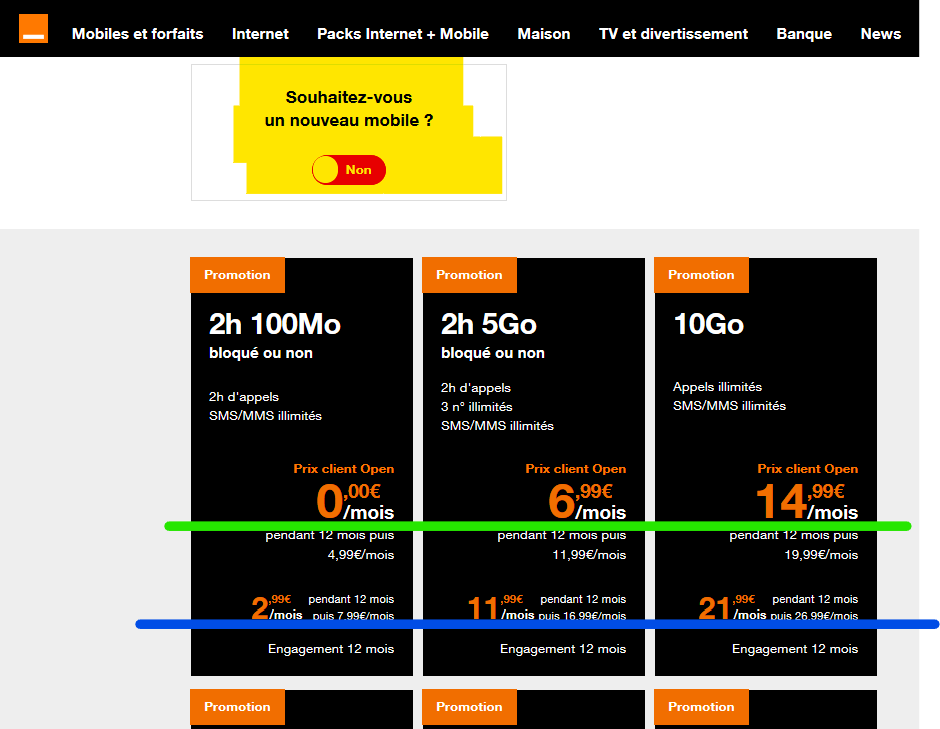Click 'Prix client Open' in 10Go card
Image resolution: width=940 pixels, height=729 pixels.
point(808,469)
